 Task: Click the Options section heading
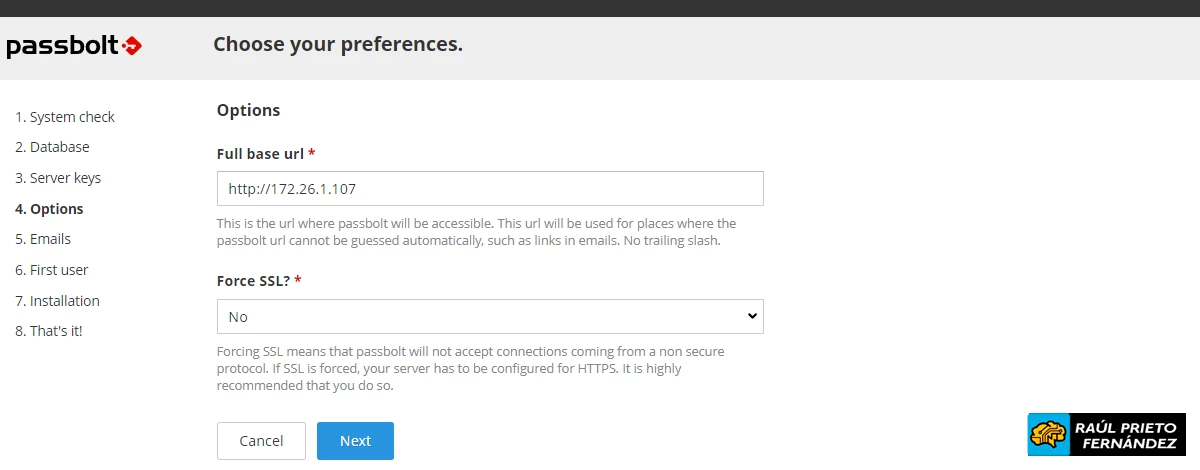pos(248,110)
